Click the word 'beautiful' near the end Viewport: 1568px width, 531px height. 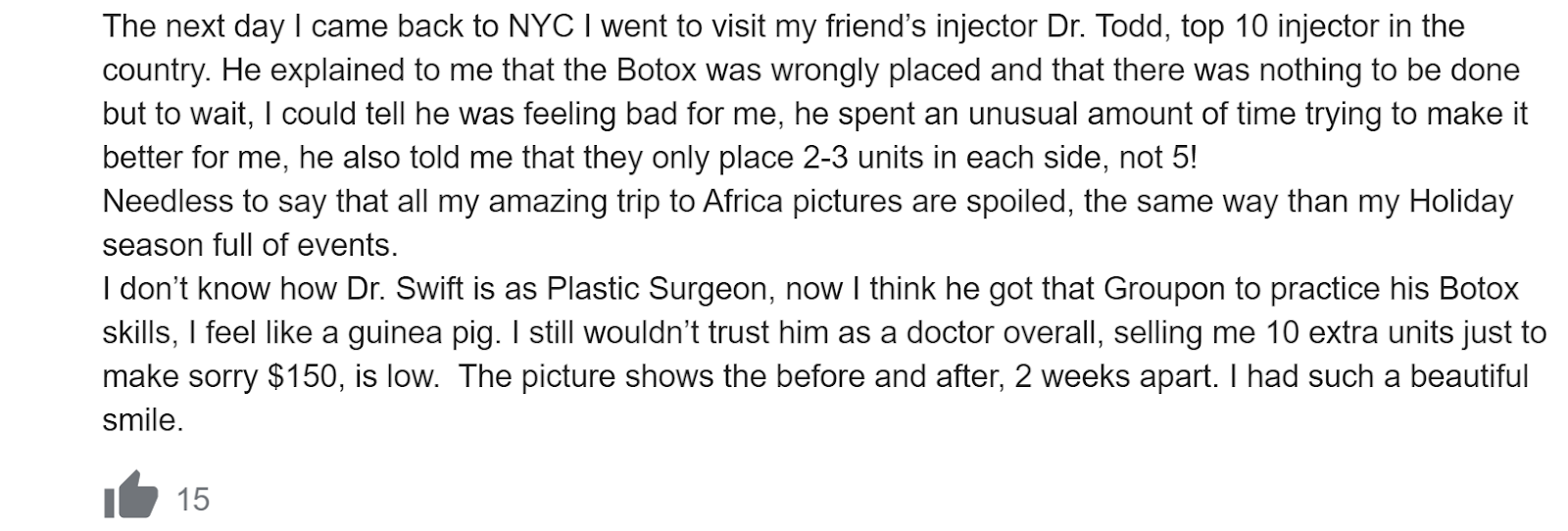pos(1461,377)
